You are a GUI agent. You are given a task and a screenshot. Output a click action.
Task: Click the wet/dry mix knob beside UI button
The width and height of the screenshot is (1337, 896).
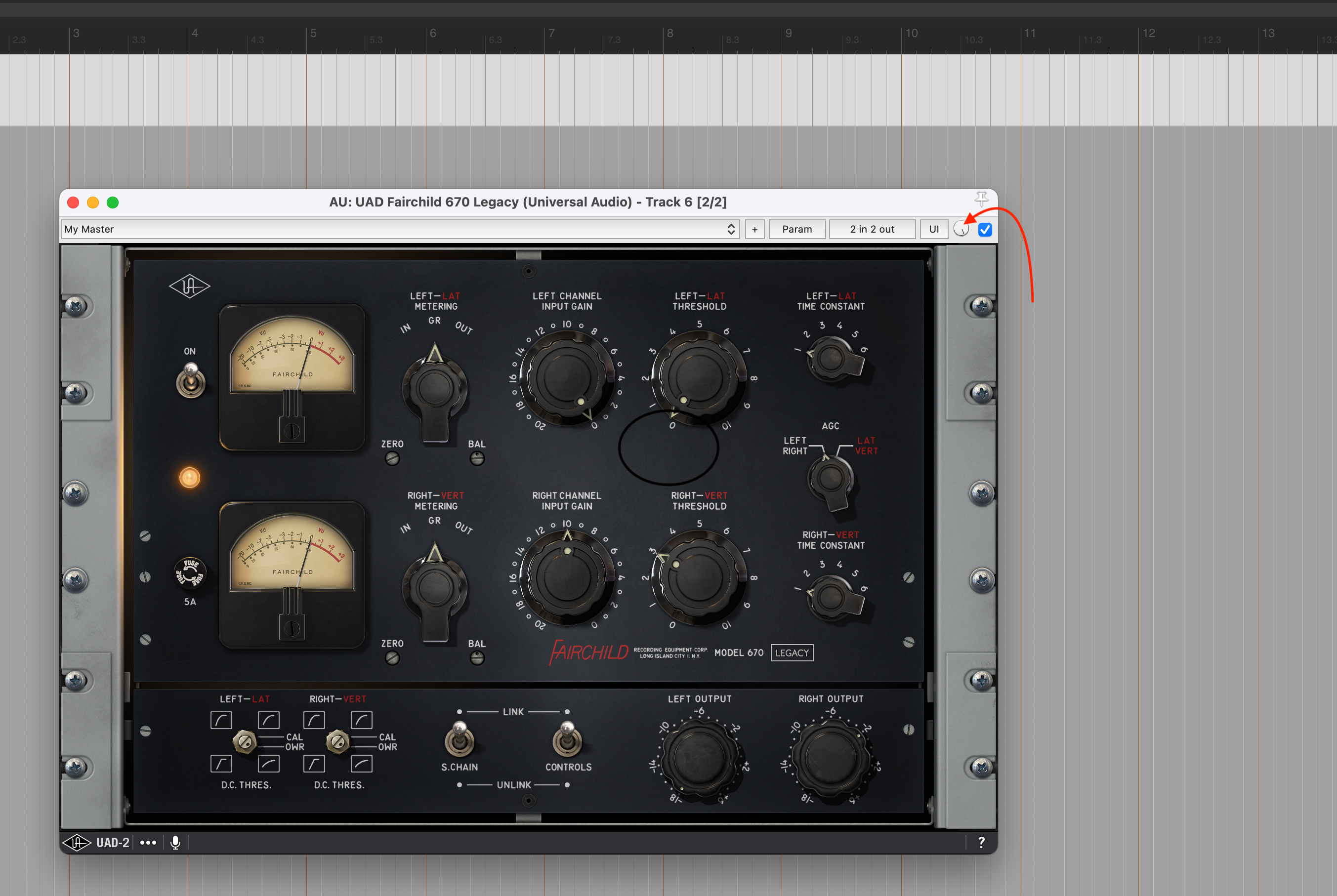pos(961,229)
